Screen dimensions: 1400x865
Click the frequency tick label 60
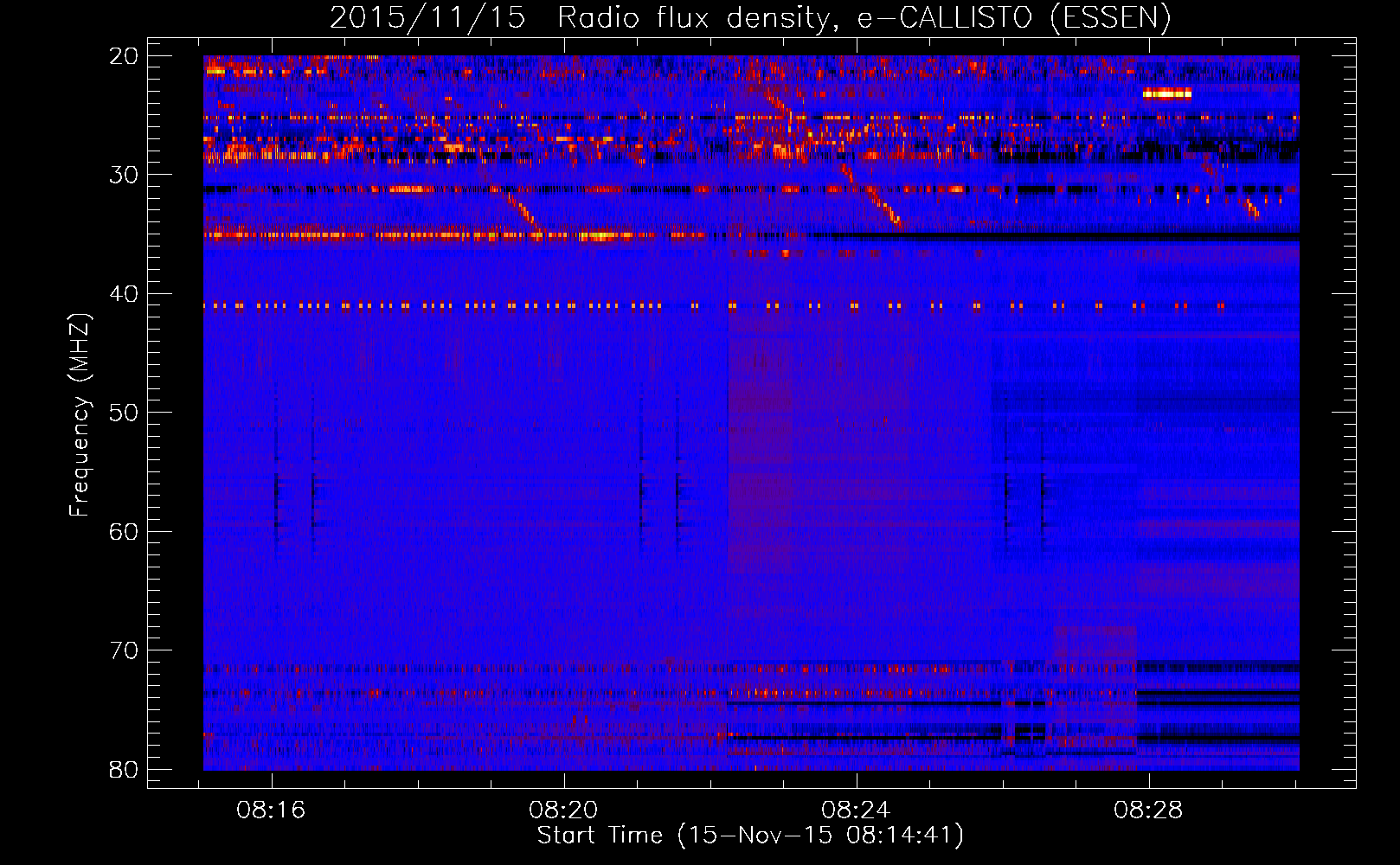pos(125,531)
